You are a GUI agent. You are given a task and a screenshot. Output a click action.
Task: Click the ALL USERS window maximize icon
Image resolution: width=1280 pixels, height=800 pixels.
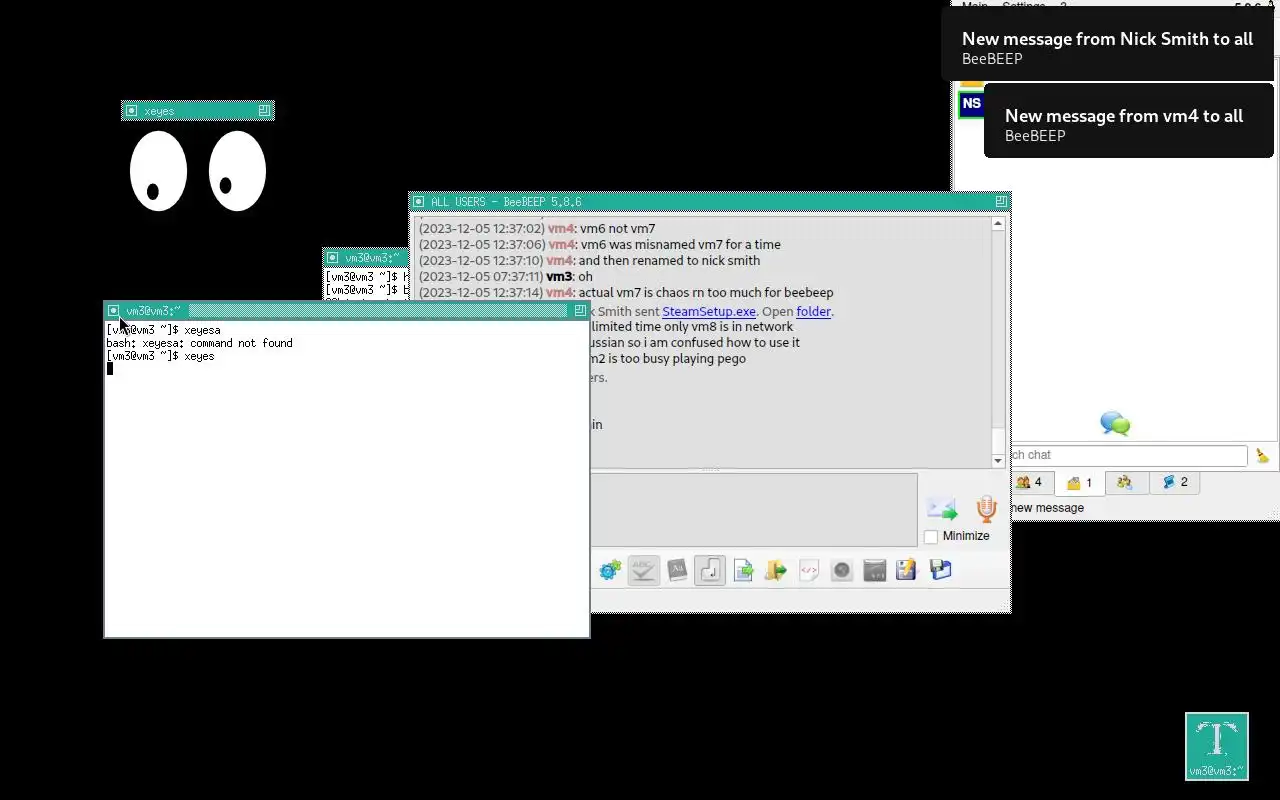point(1001,202)
